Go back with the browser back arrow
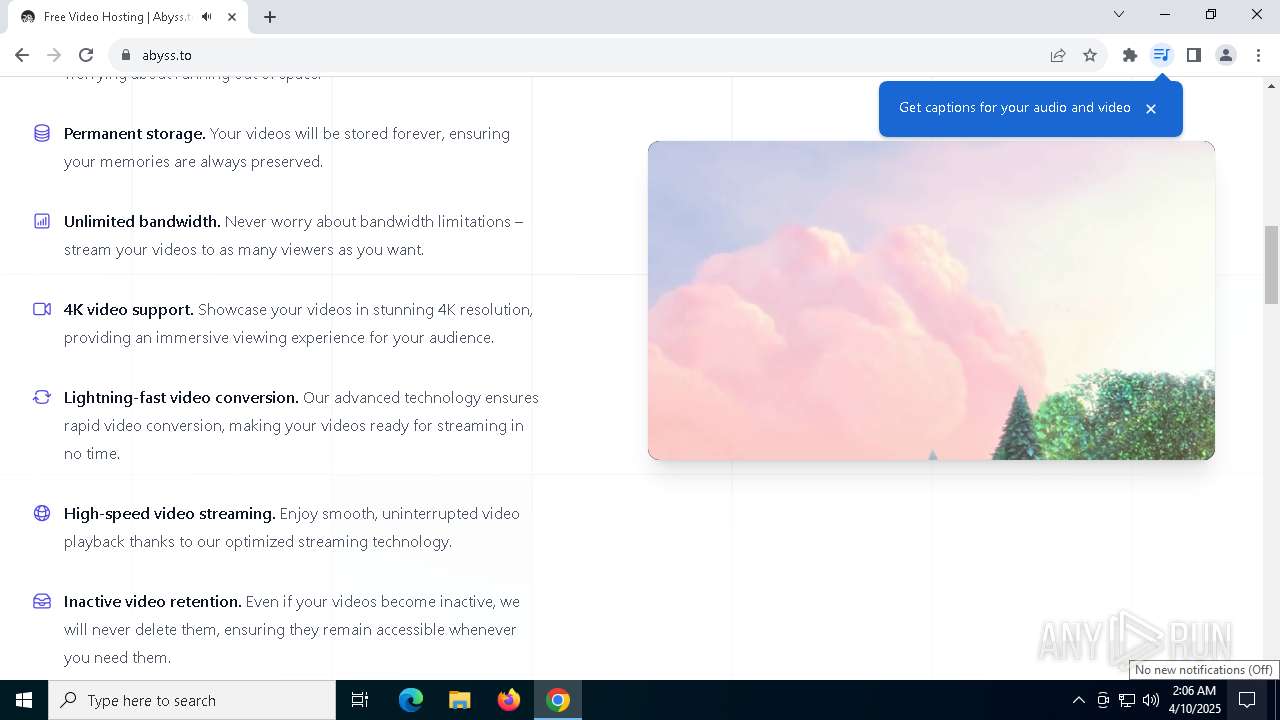1280x720 pixels. click(x=22, y=55)
